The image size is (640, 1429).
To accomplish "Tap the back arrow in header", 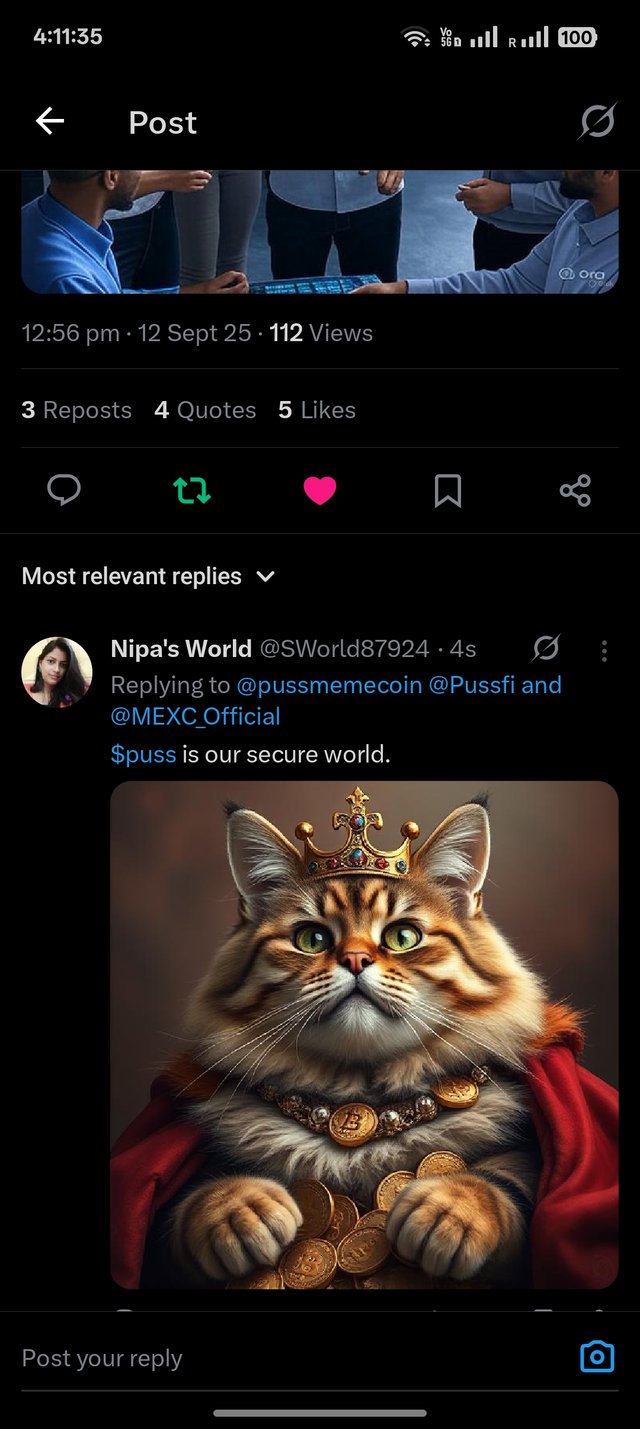I will point(50,122).
